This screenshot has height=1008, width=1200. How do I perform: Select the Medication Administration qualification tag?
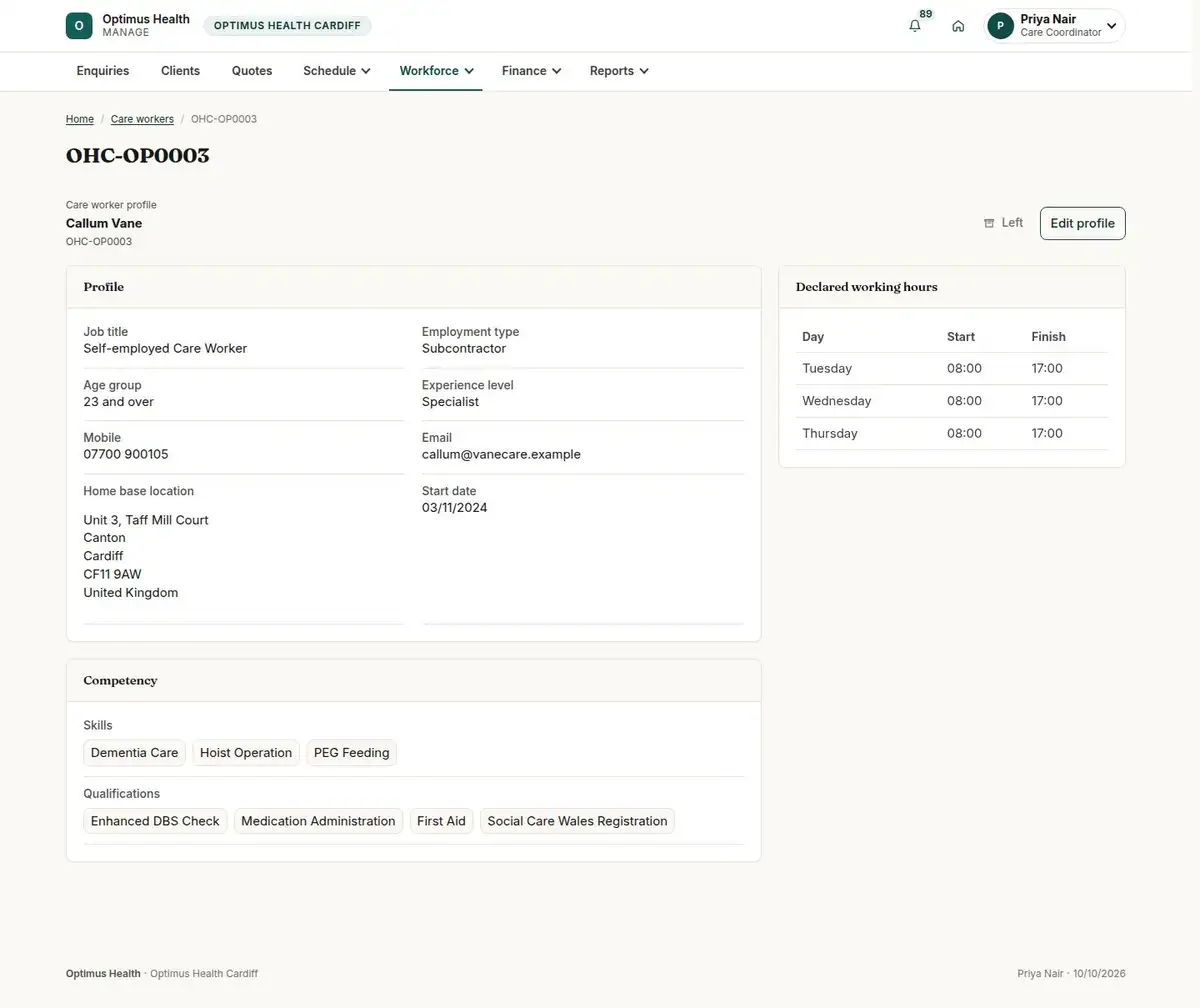pyautogui.click(x=318, y=821)
